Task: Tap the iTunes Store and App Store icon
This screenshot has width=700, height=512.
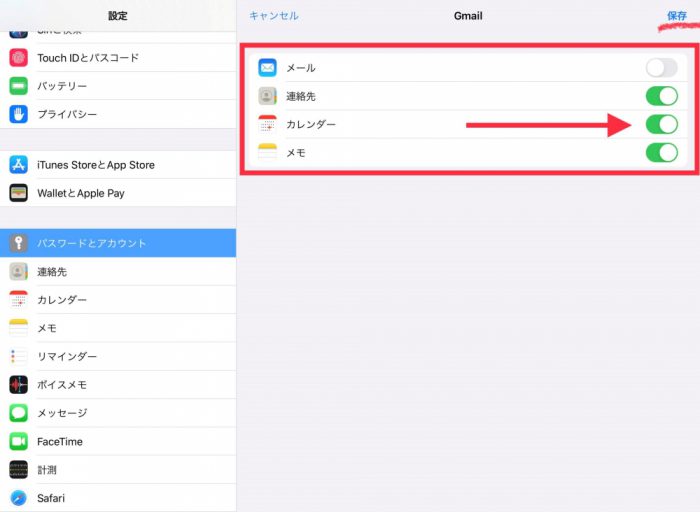Action: (18, 165)
